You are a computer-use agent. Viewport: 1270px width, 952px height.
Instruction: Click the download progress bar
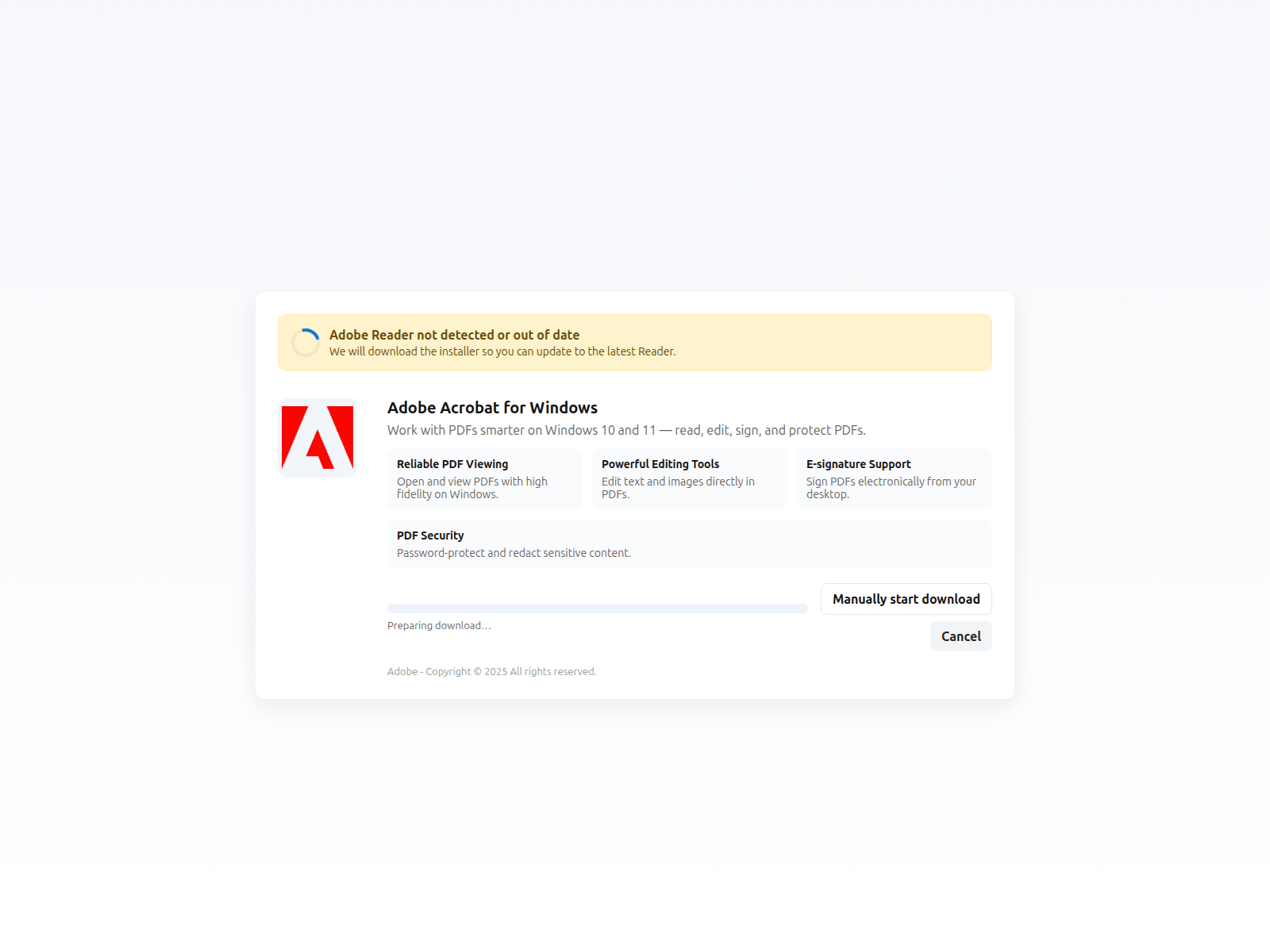(x=598, y=608)
